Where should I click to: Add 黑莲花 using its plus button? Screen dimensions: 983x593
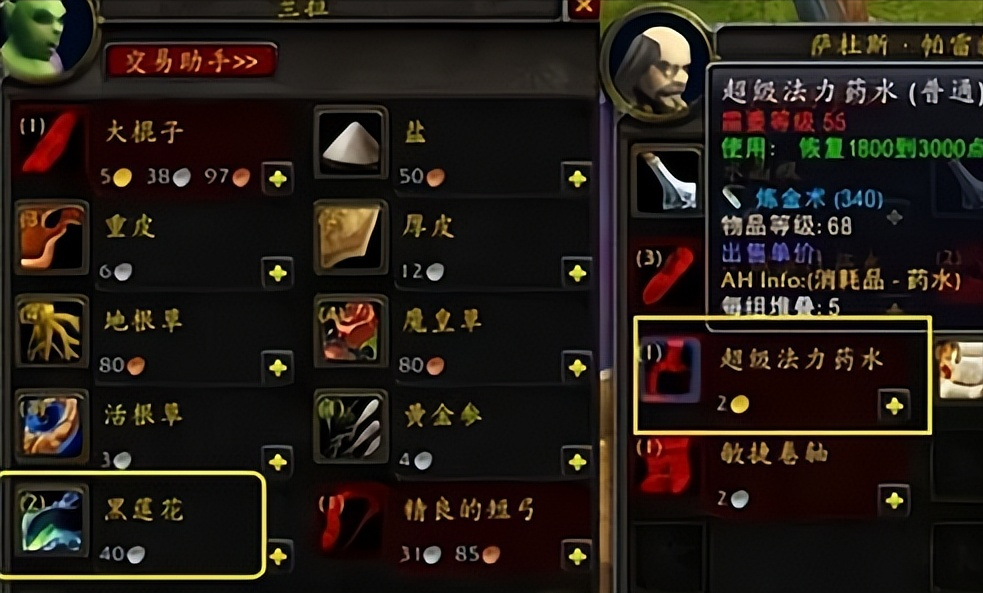278,555
